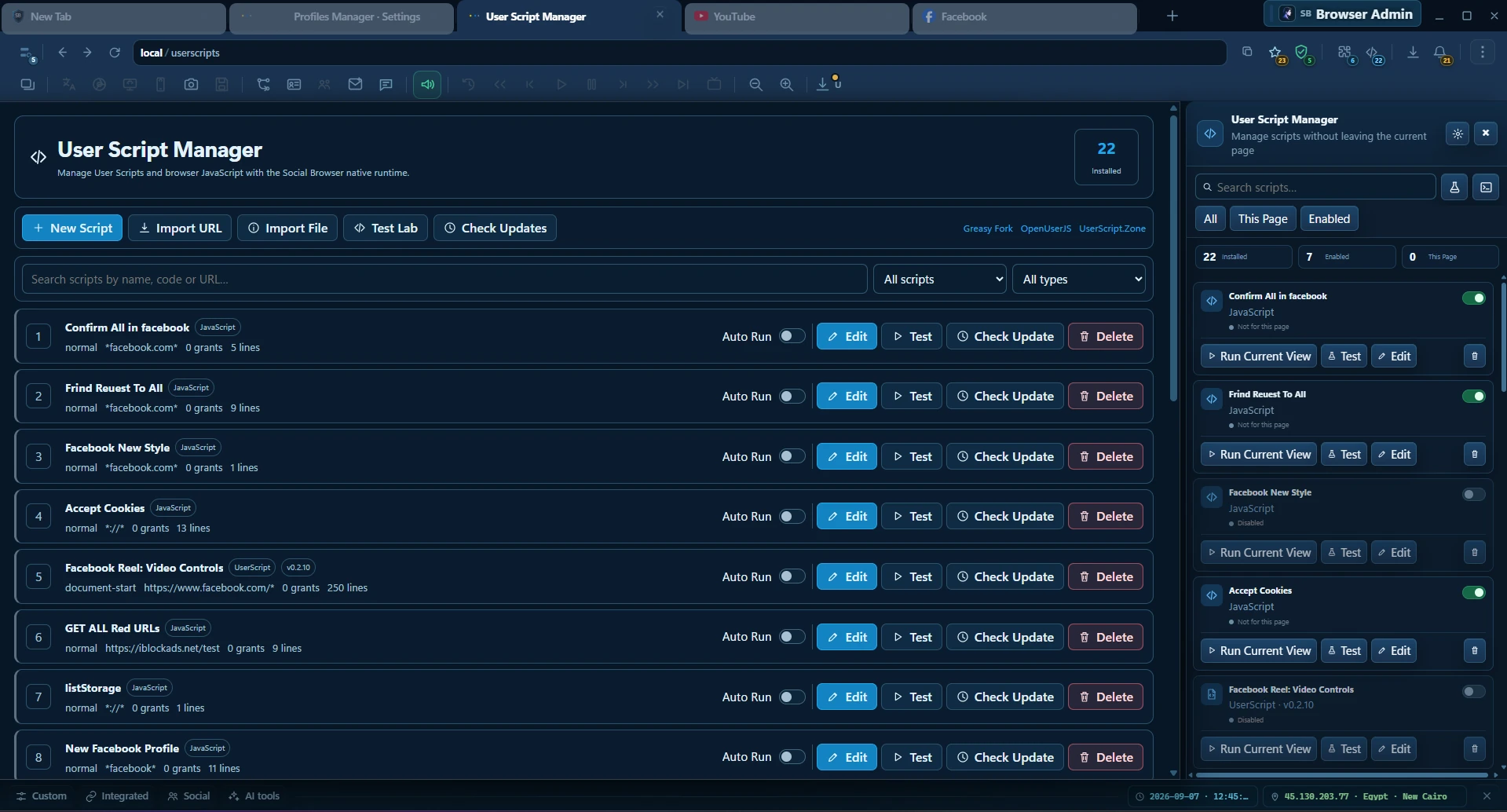Click the user scripts code icon badge 22
The width and height of the screenshot is (1507, 812).
click(1374, 53)
